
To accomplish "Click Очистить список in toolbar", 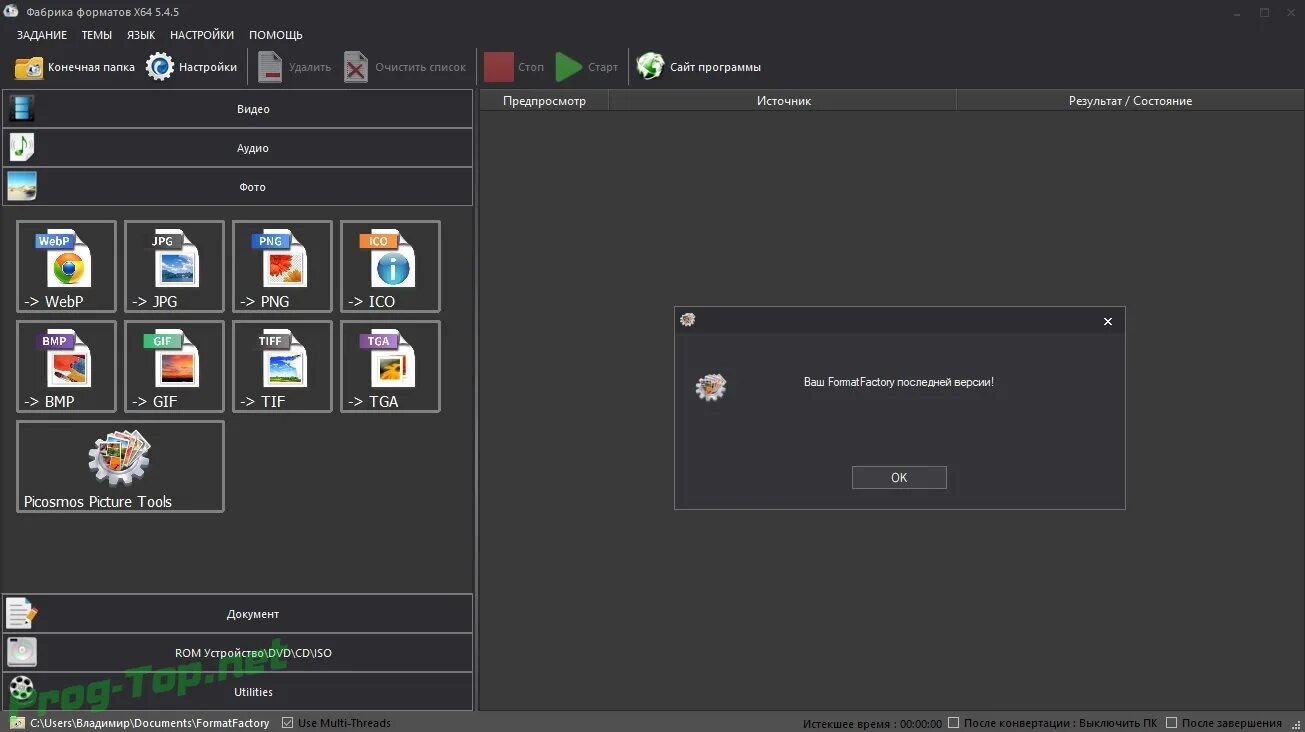I will point(405,67).
